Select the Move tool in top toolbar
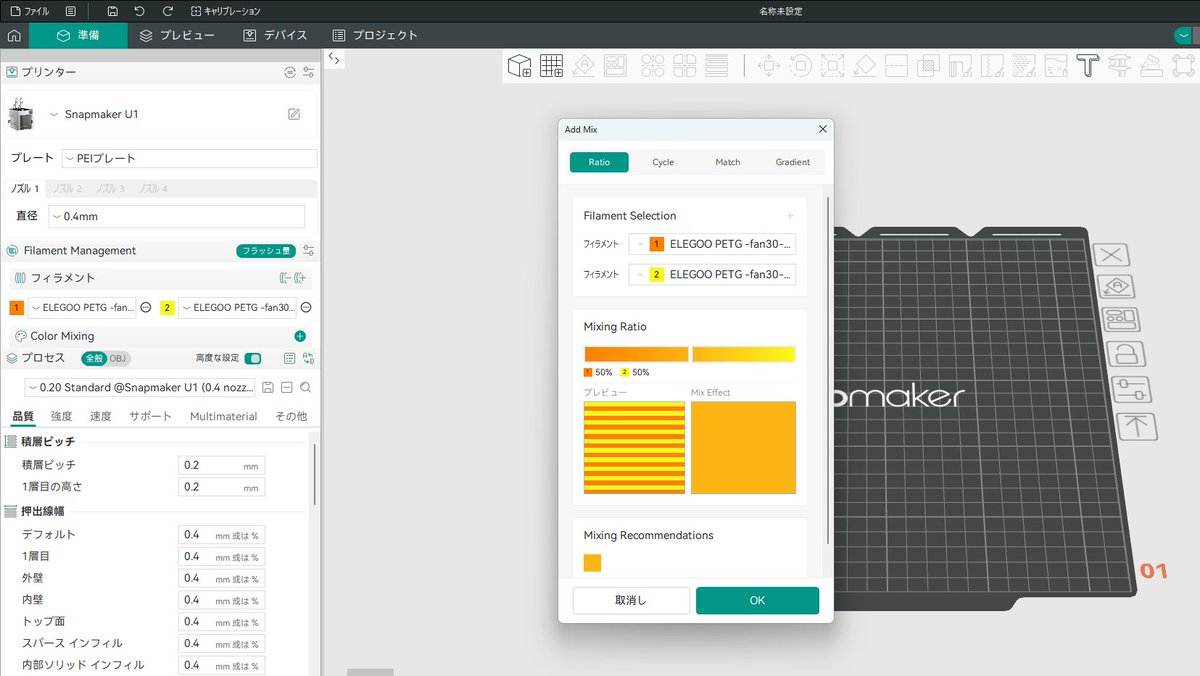This screenshot has width=1200, height=676. point(769,66)
